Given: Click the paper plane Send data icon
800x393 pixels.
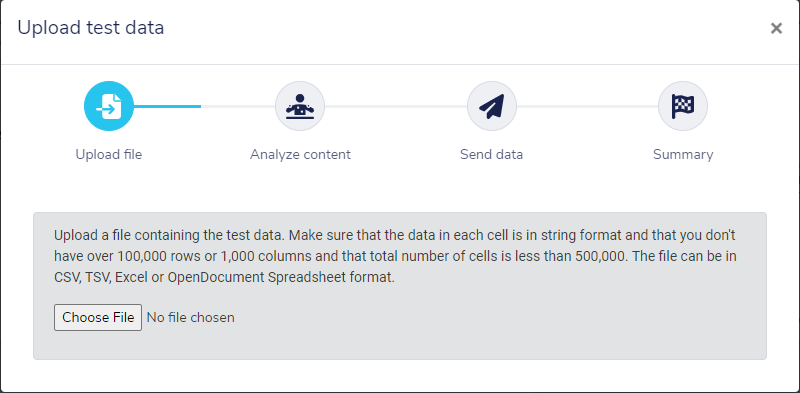Looking at the screenshot, I should [492, 106].
